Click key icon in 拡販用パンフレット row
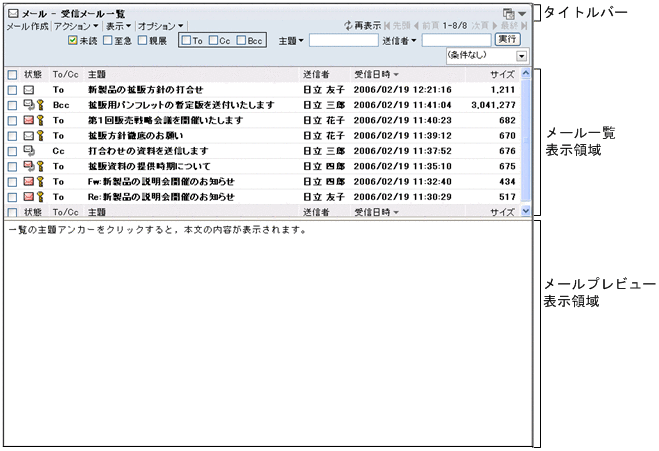Image resolution: width=659 pixels, height=451 pixels. click(40, 105)
